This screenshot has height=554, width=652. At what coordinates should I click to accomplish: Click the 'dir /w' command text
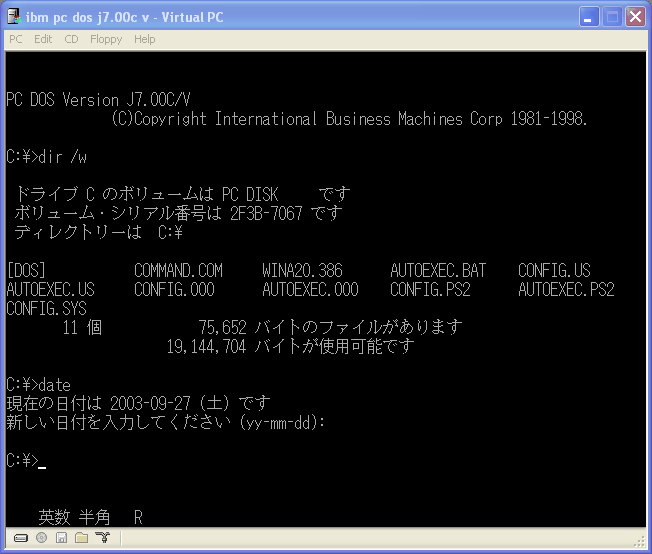[62, 157]
